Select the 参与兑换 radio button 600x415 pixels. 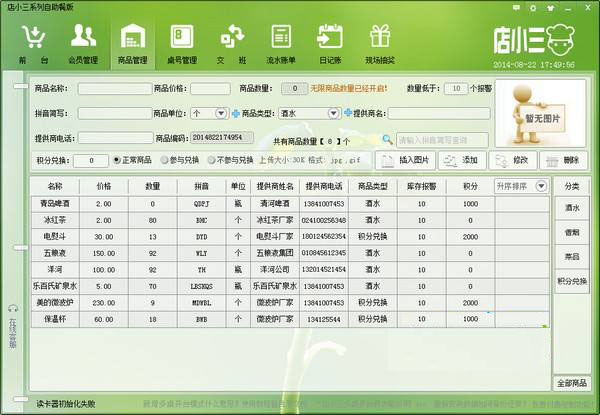pos(164,160)
